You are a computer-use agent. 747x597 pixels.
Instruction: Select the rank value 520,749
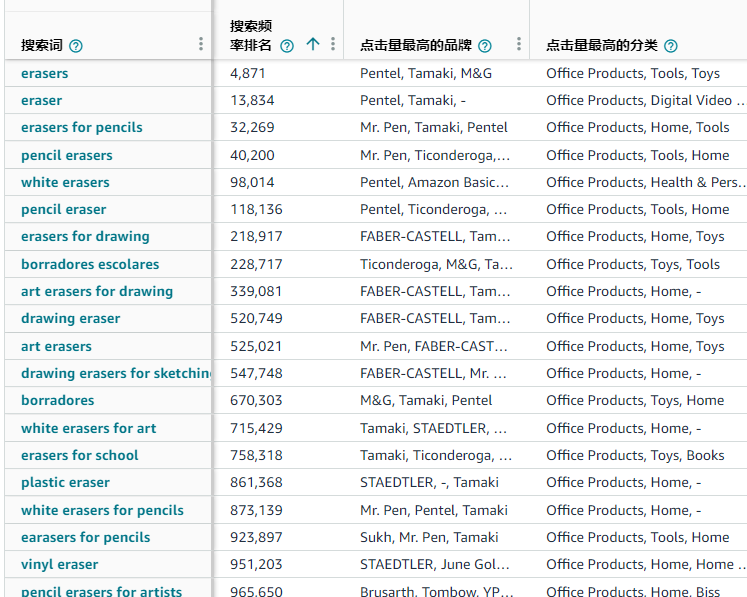click(x=256, y=318)
